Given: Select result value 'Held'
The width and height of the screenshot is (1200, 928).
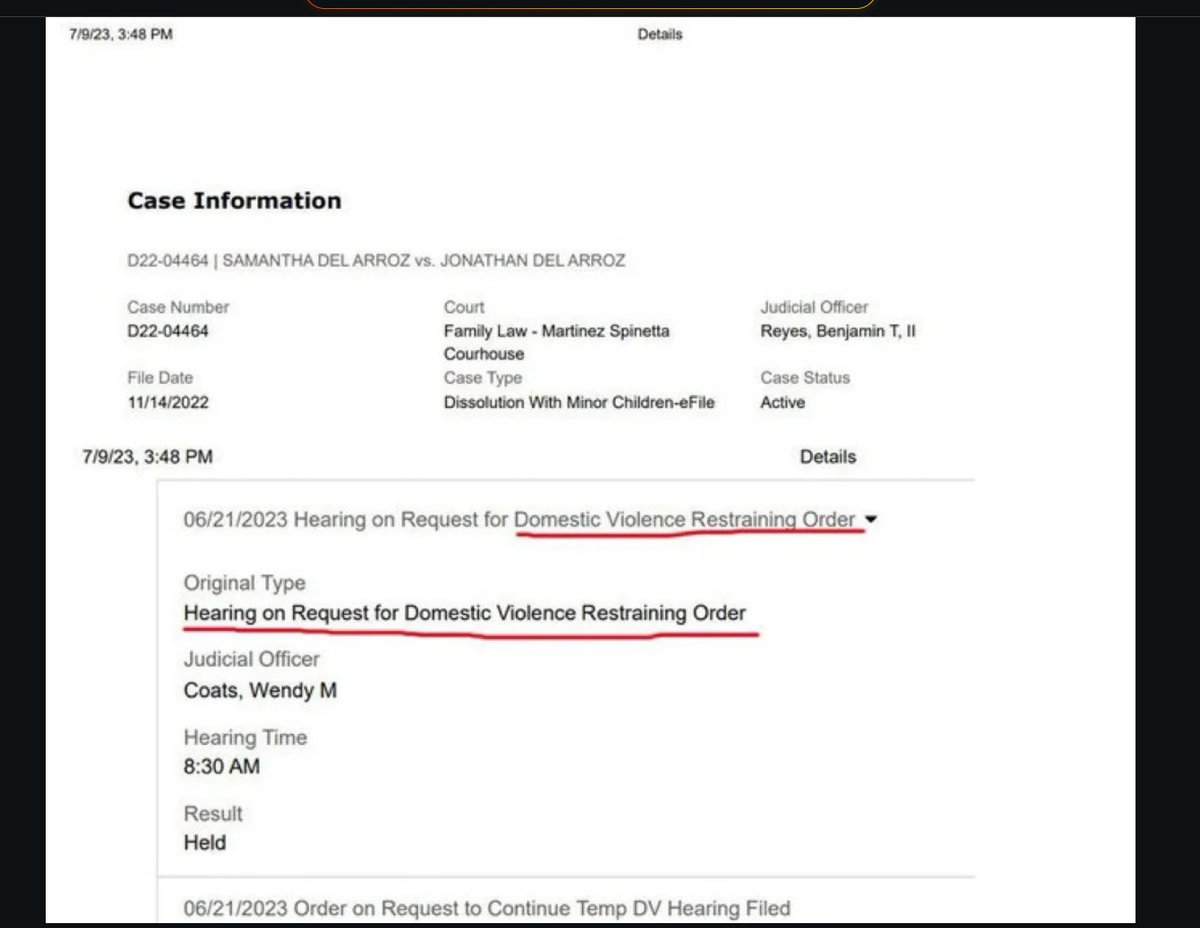Looking at the screenshot, I should [x=205, y=843].
